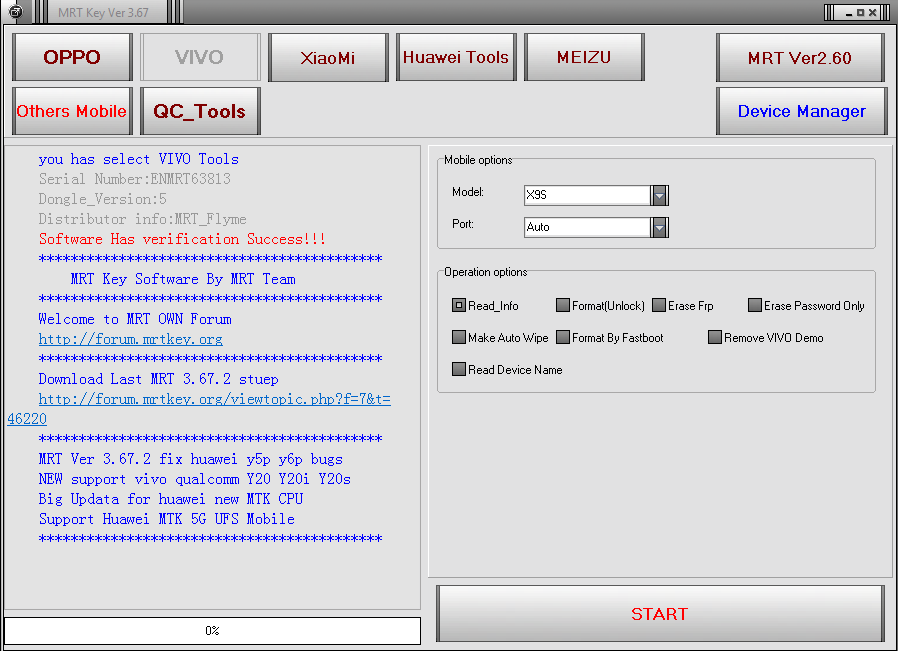Click the Port field showing Auto
This screenshot has width=898, height=651.
(x=588, y=227)
